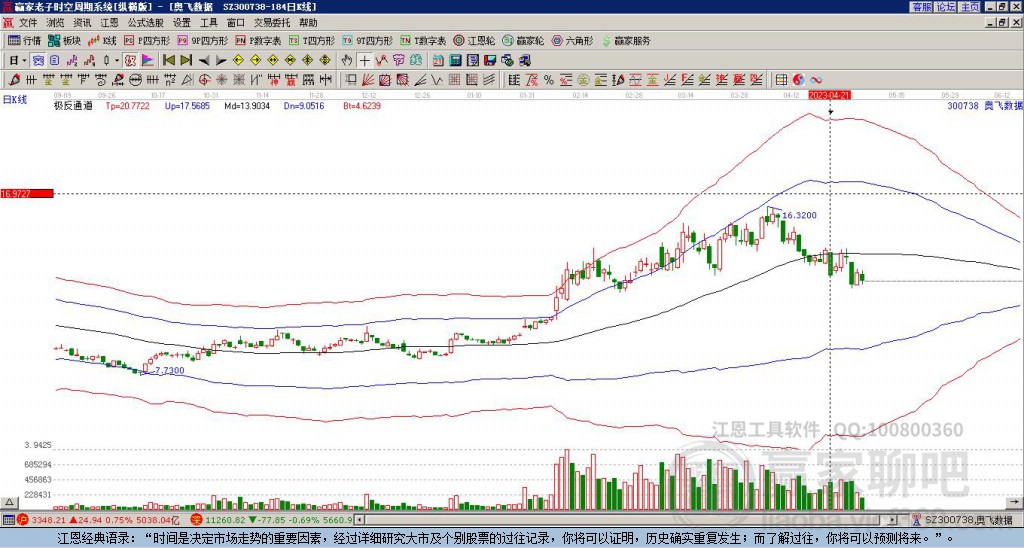
Task: Select the Gann fan lines tool
Action: [x=368, y=80]
